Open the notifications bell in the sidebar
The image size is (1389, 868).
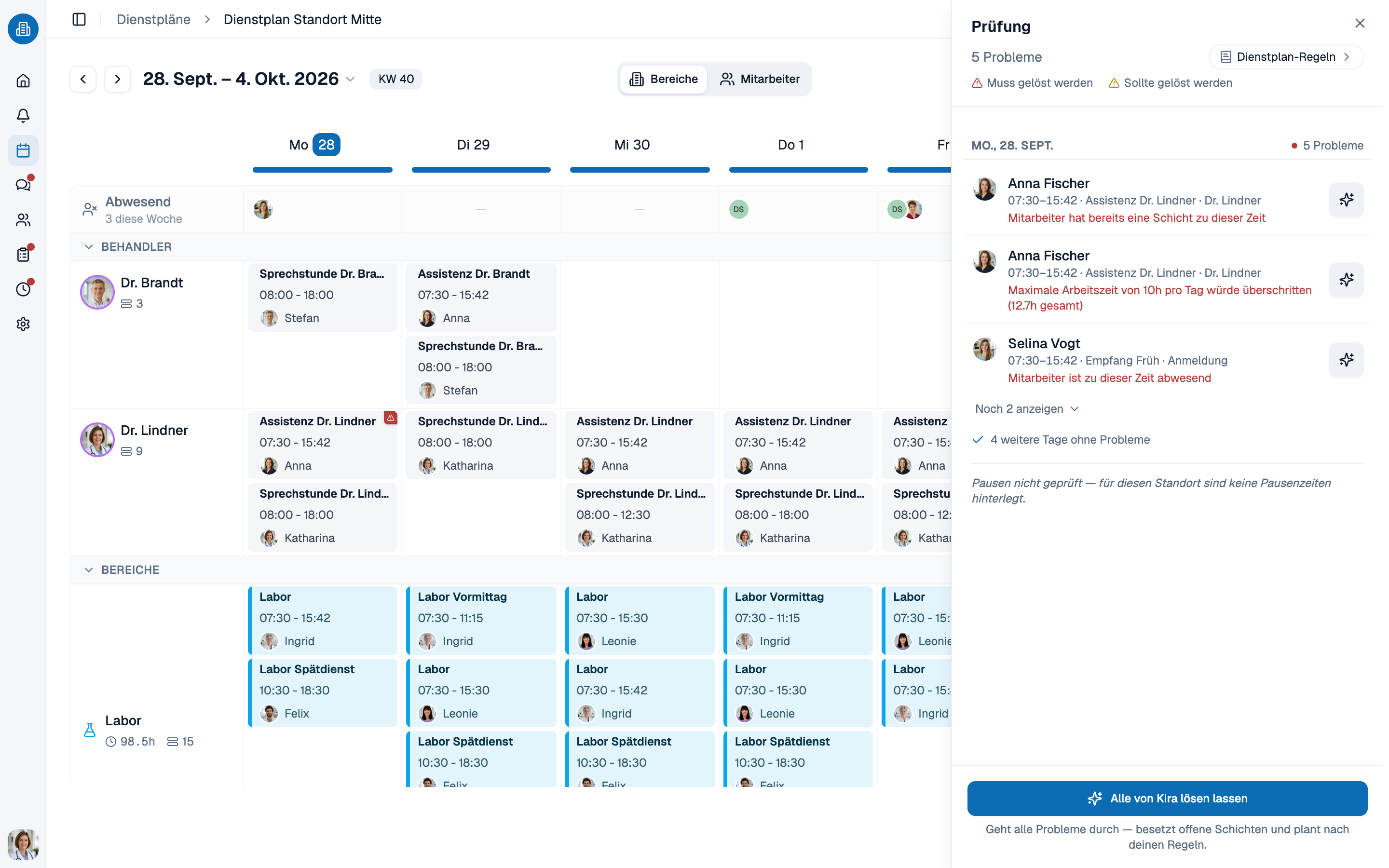point(23,115)
